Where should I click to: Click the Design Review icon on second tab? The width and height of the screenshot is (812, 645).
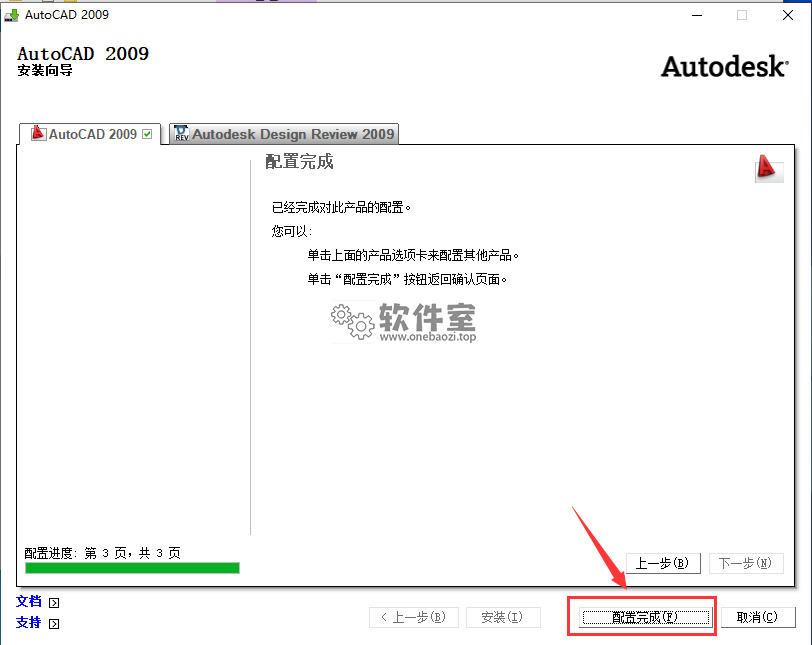(181, 134)
